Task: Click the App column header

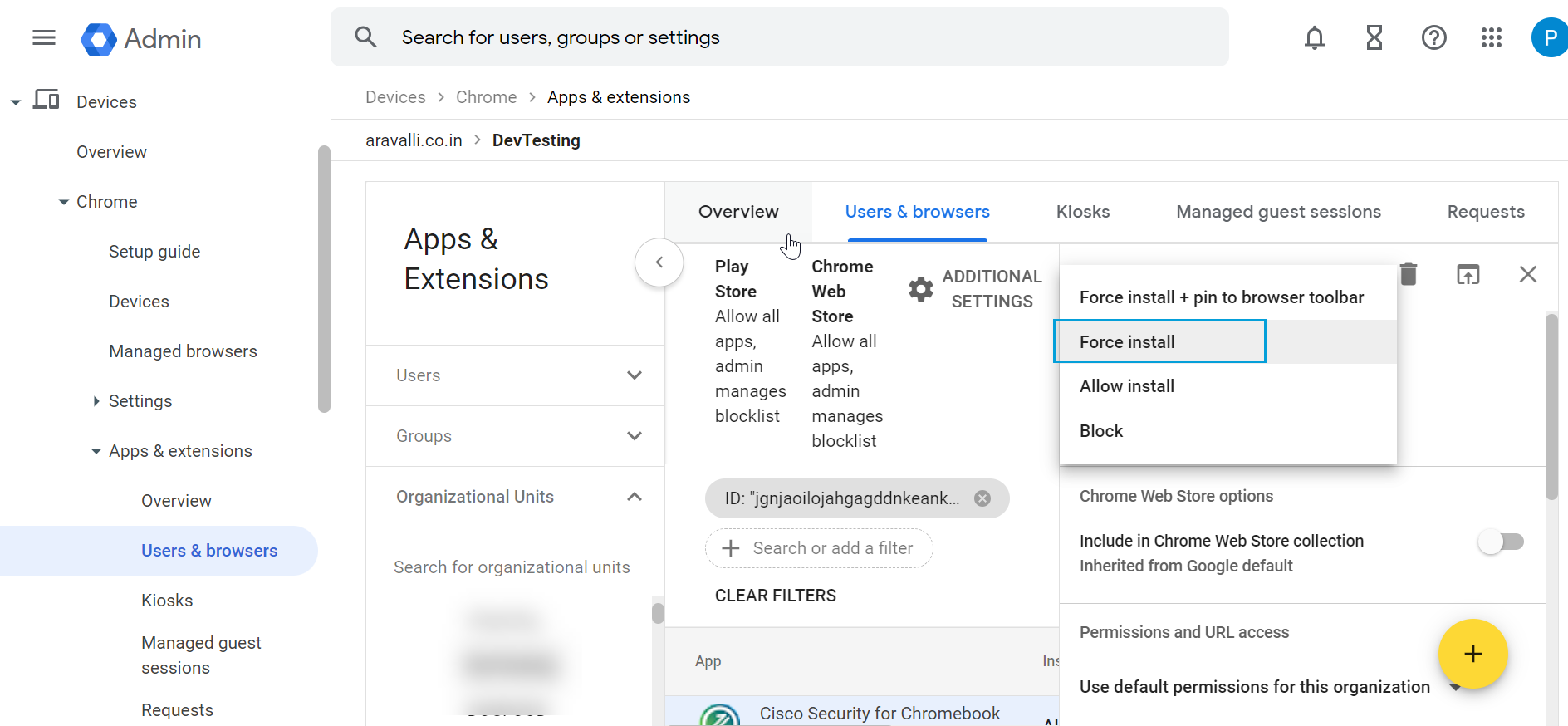Action: click(x=708, y=661)
